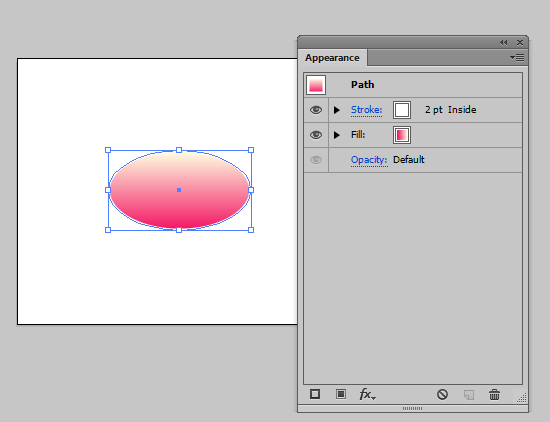Click the Add New Fill icon

(x=341, y=394)
